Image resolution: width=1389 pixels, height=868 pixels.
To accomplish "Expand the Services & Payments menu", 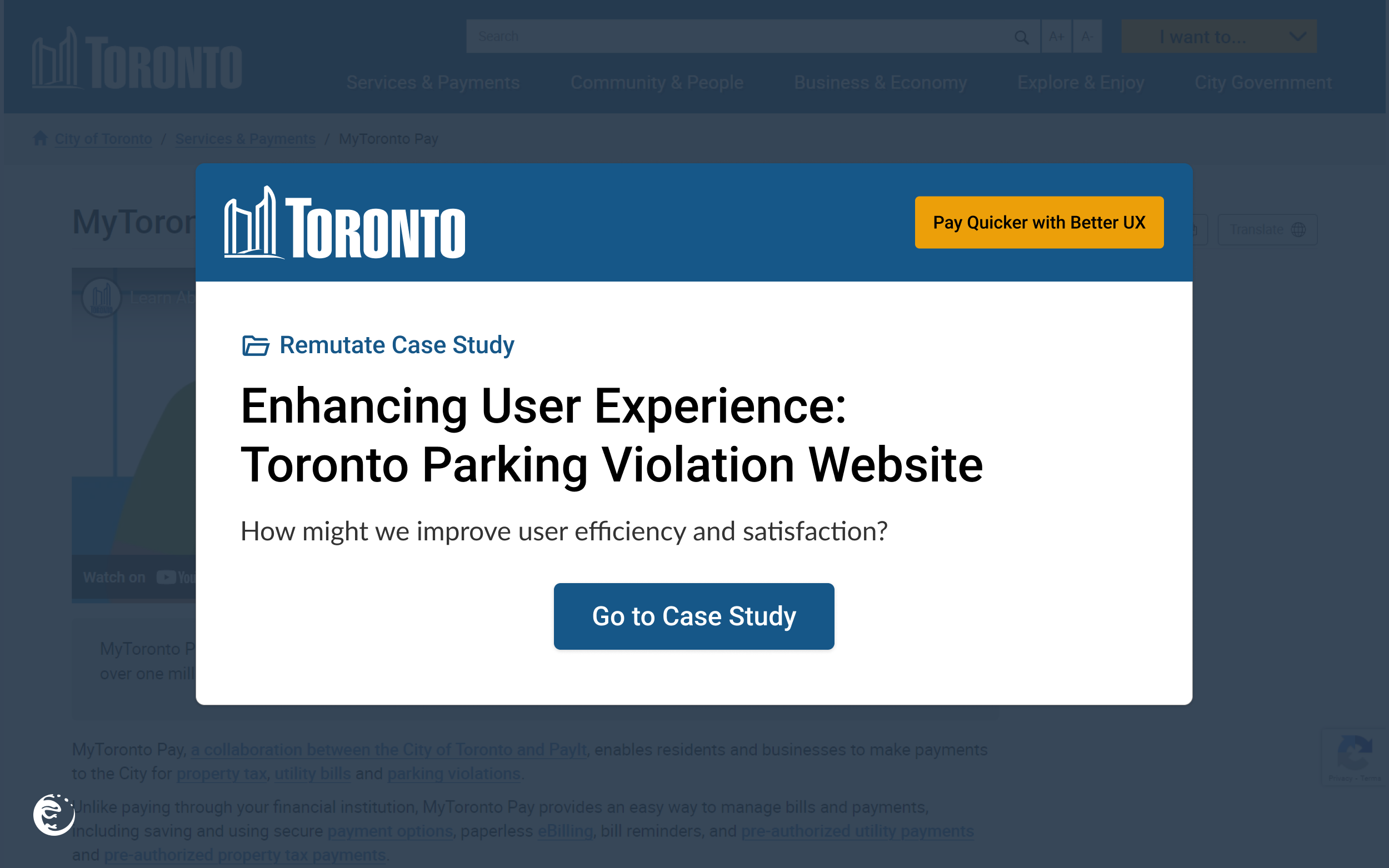I will coord(433,83).
